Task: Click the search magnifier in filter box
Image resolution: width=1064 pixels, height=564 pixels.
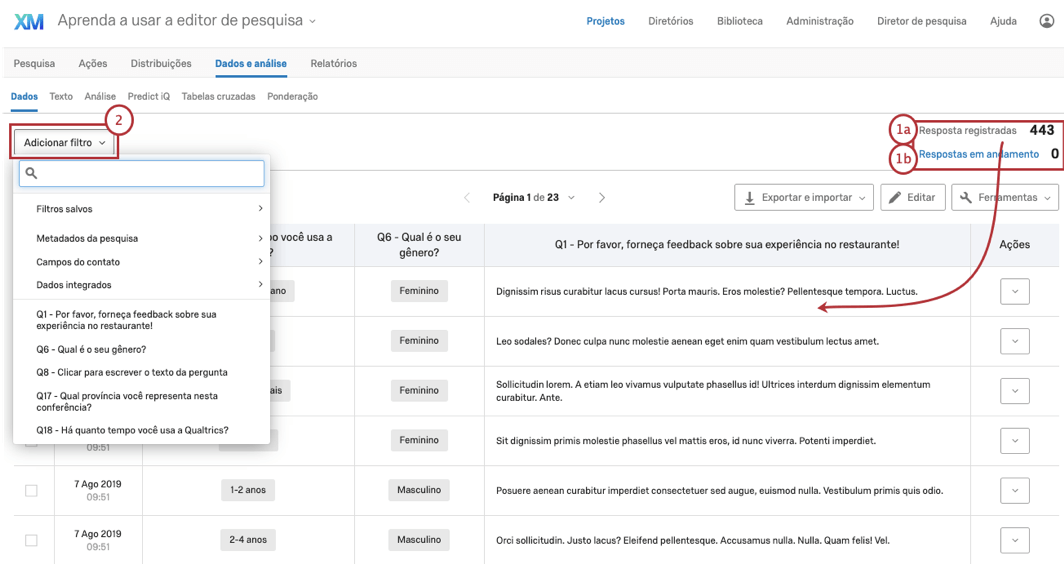Action: [31, 174]
